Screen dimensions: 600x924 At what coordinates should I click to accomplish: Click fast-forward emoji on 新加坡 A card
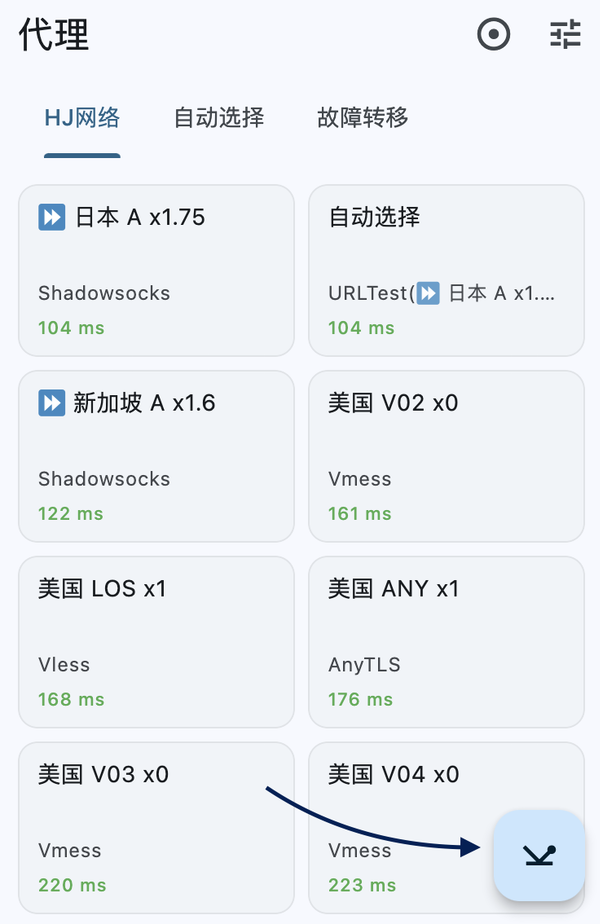click(x=52, y=403)
